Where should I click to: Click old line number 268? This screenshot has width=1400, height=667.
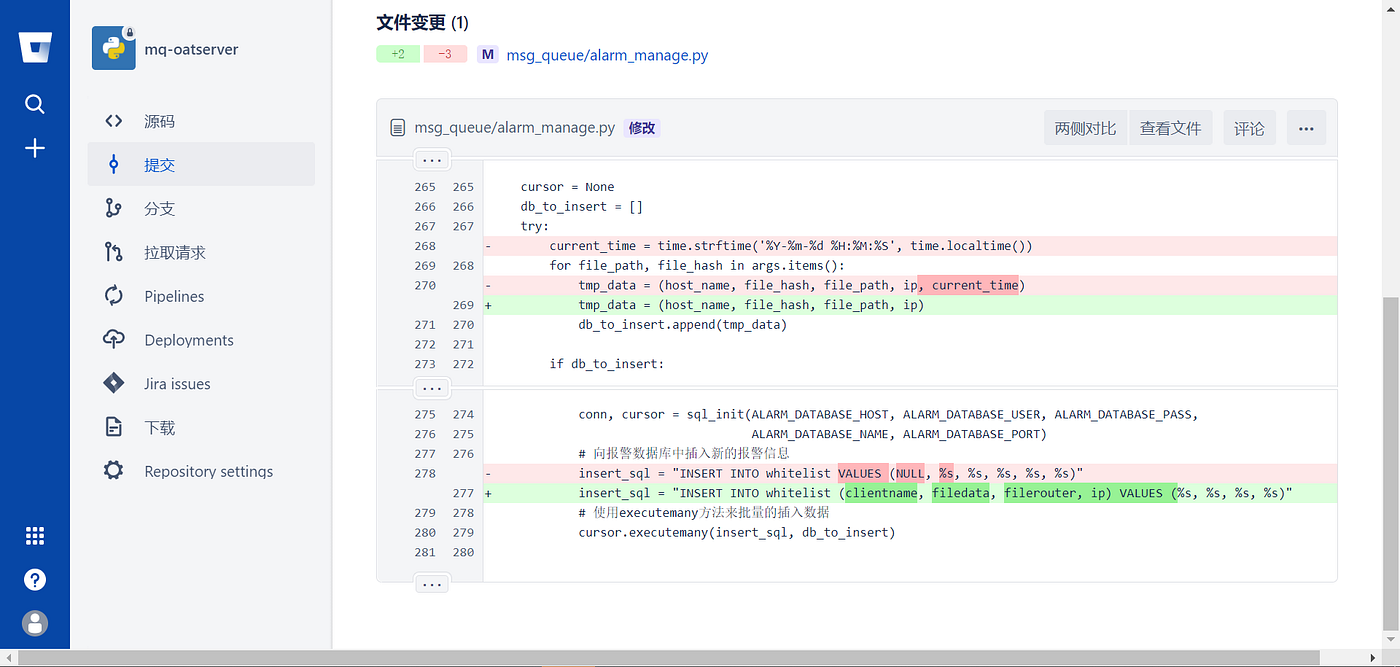click(x=424, y=246)
